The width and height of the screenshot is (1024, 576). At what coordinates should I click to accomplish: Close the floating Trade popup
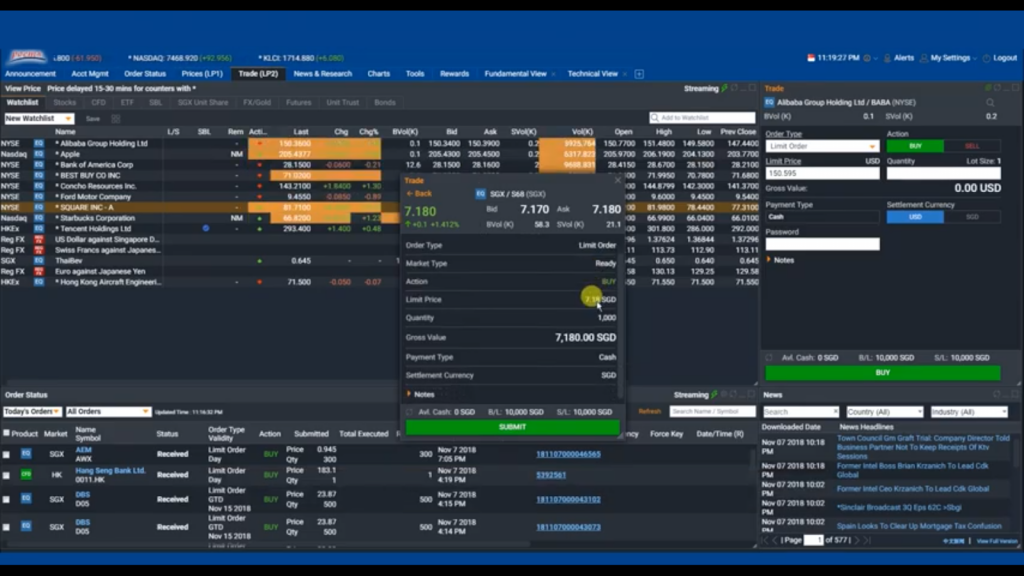[x=618, y=180]
